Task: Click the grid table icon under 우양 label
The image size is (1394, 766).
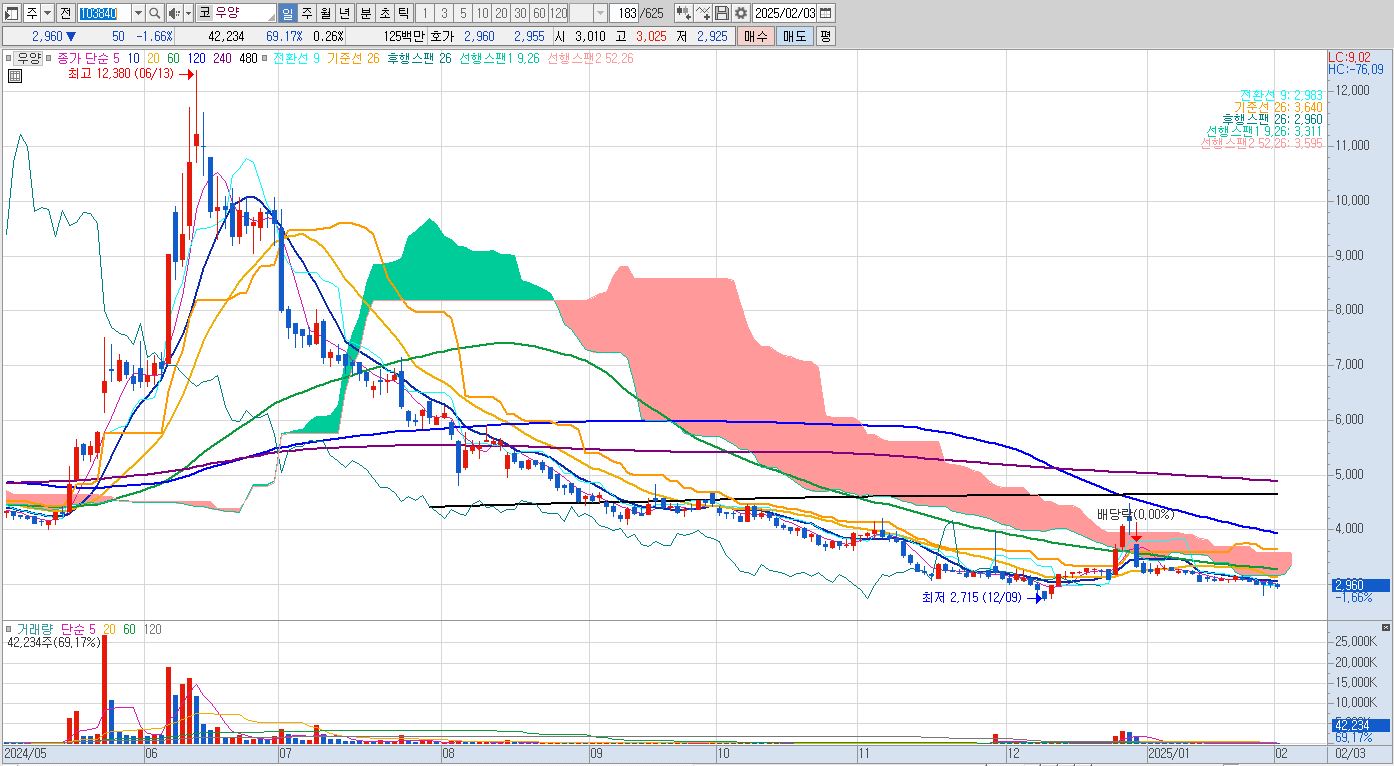Action: point(14,75)
